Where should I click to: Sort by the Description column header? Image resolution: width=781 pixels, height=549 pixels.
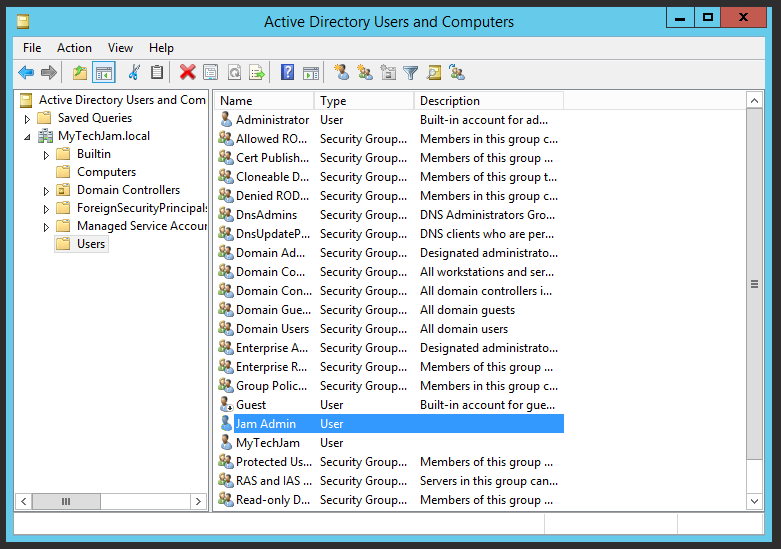489,101
